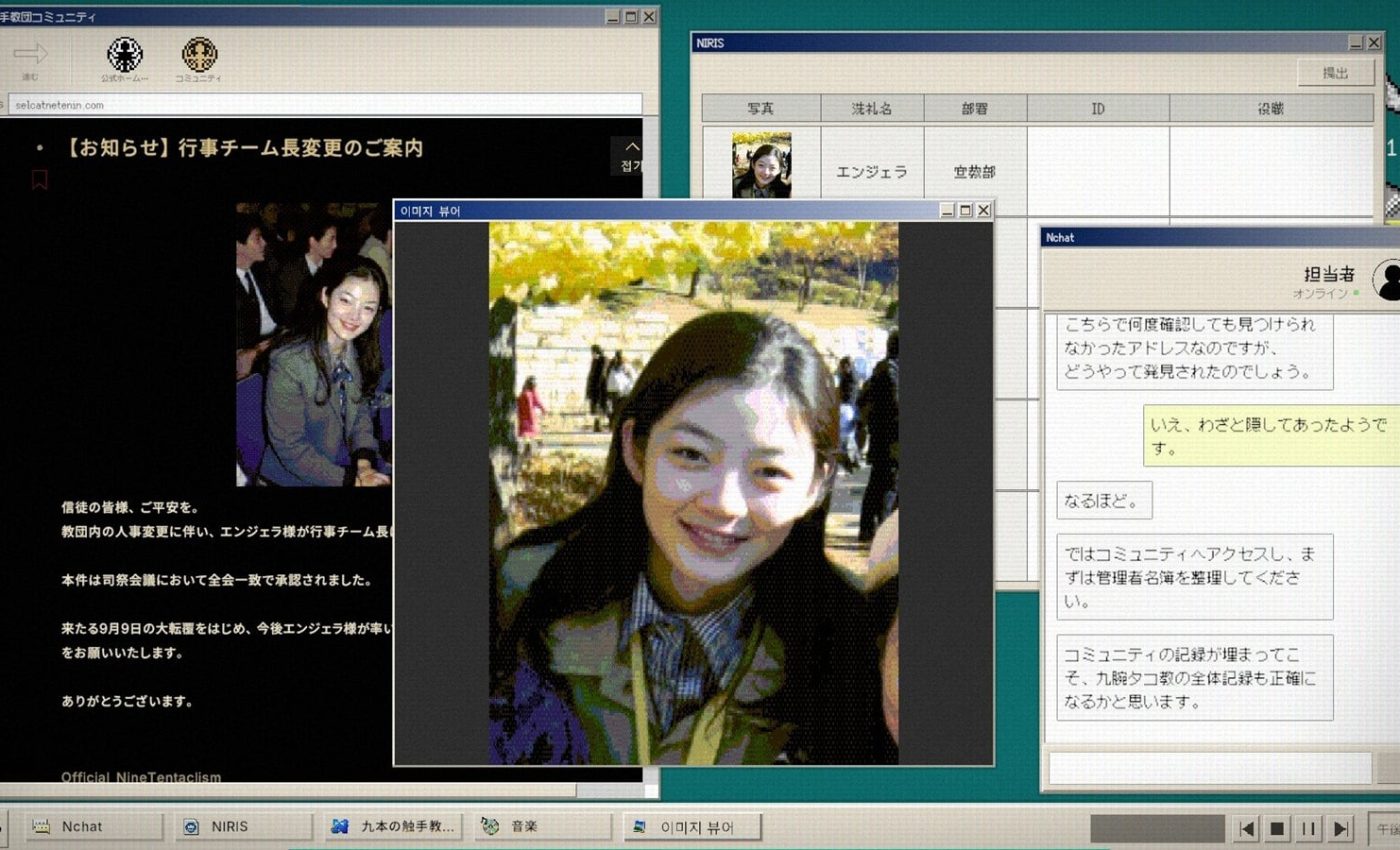Switch to 이미지 뷰어 taskbar button

(x=692, y=827)
